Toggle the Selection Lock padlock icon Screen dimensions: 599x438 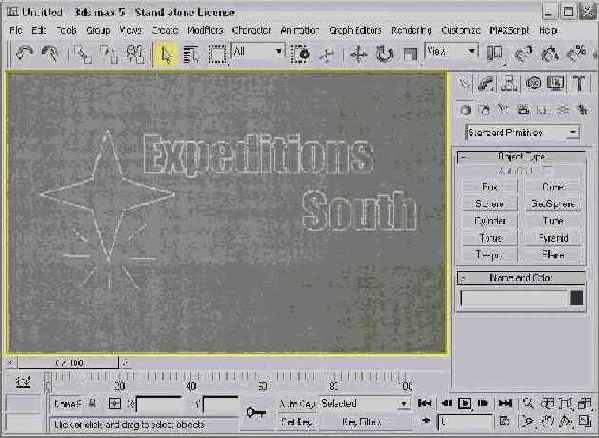click(92, 404)
